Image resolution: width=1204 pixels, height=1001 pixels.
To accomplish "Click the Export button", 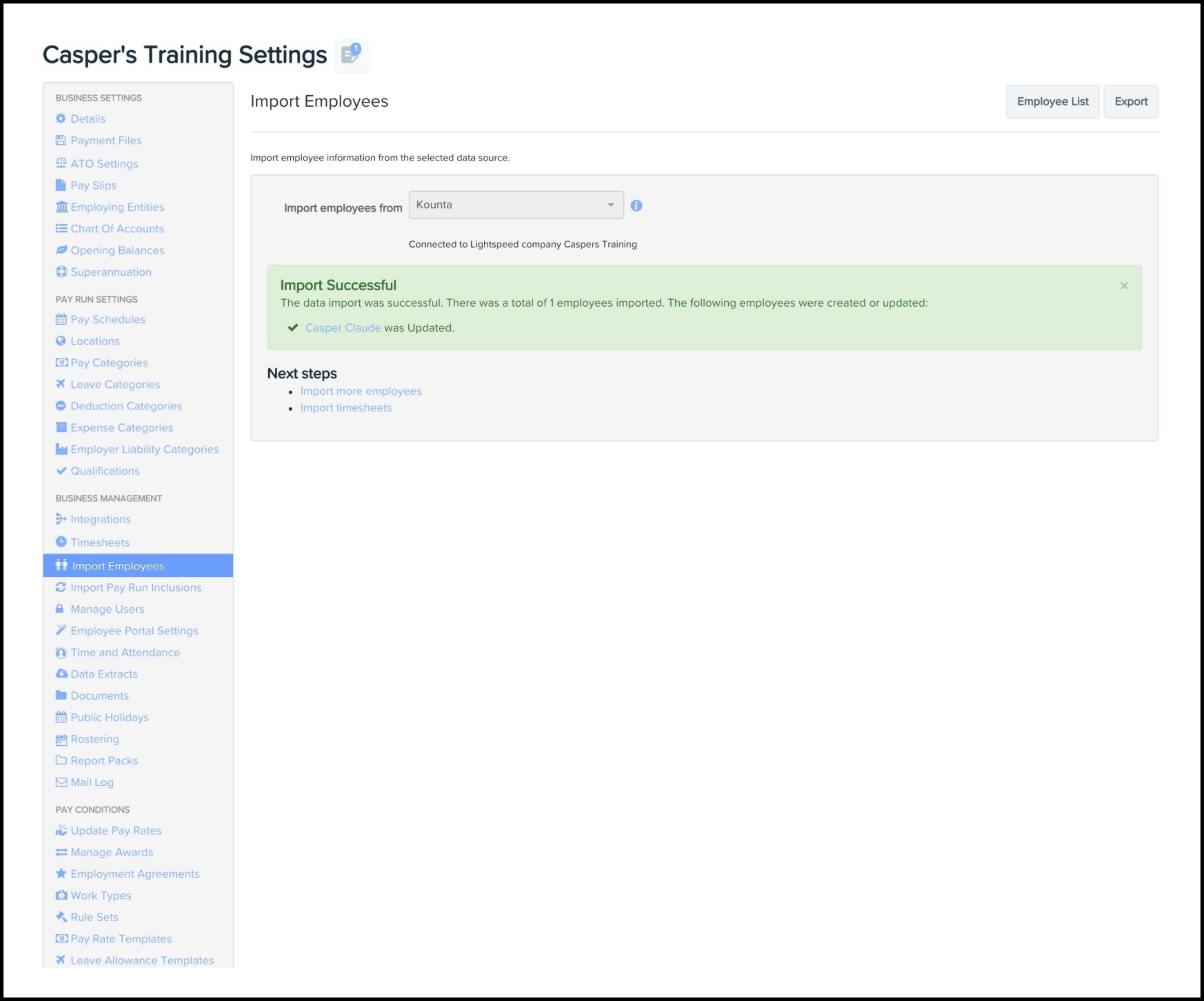I will 1130,102.
